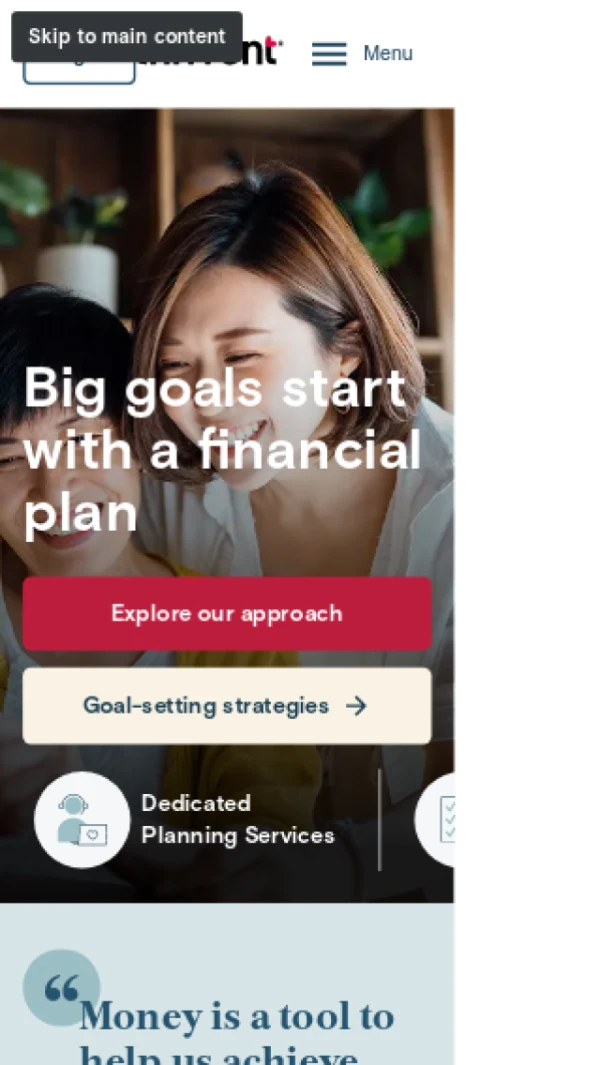Screen dimensions: 600x1065
Task: Open the hamburger menu icon
Action: [329, 54]
